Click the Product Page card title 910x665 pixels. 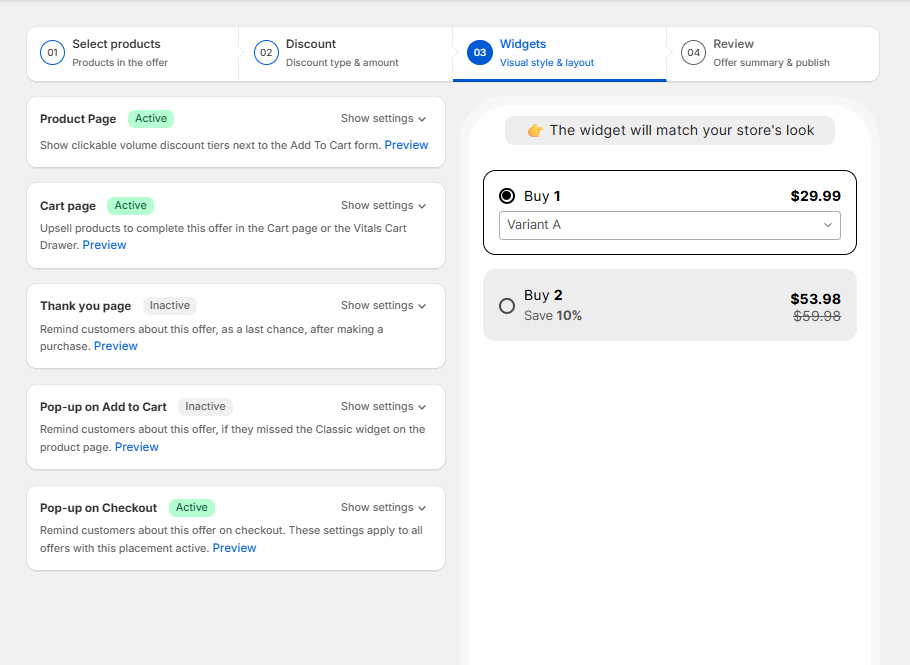[x=78, y=119]
